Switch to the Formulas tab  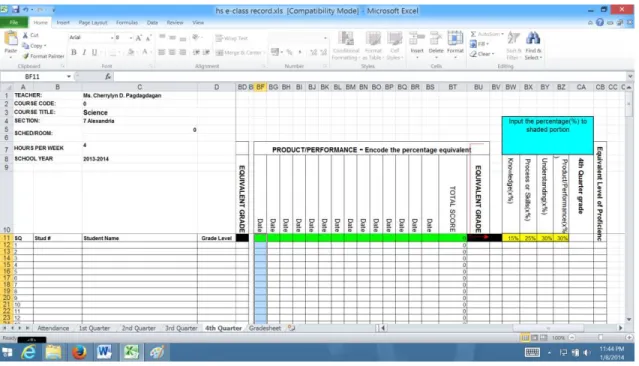[127, 22]
